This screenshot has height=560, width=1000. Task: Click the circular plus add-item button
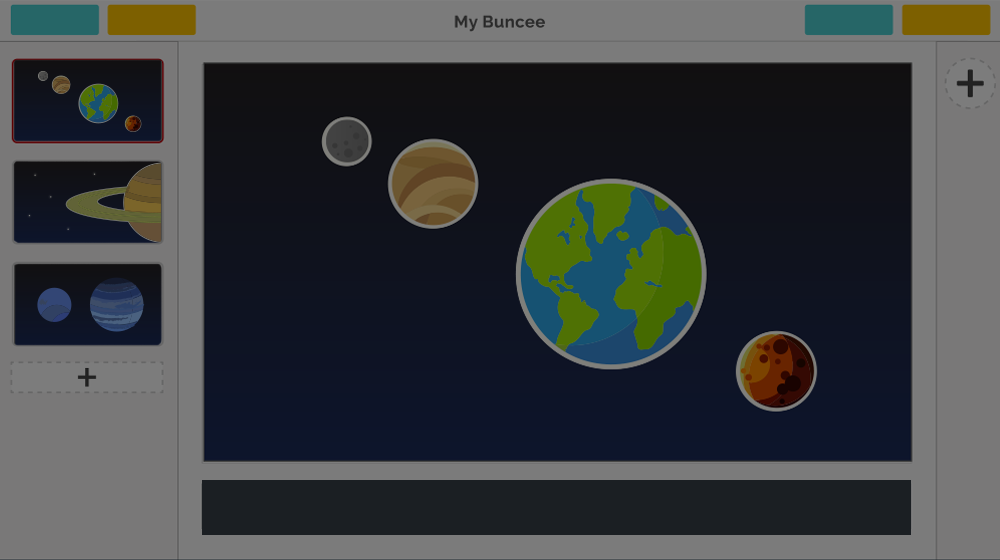pos(970,83)
